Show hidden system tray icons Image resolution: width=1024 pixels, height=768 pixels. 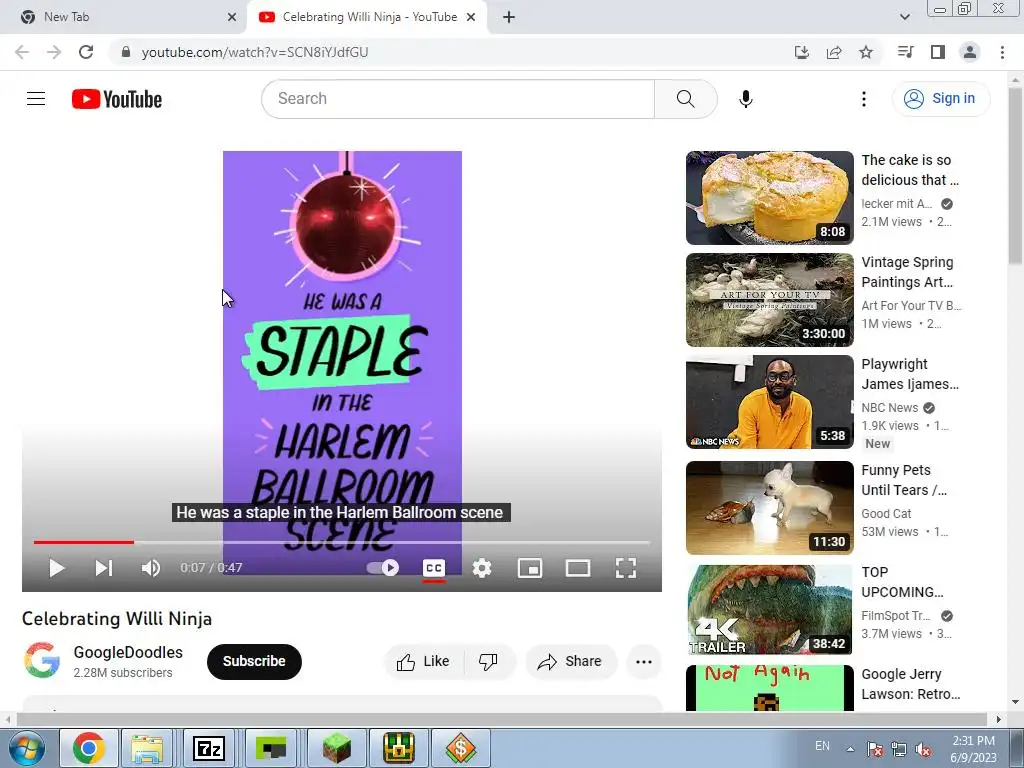pyautogui.click(x=850, y=749)
